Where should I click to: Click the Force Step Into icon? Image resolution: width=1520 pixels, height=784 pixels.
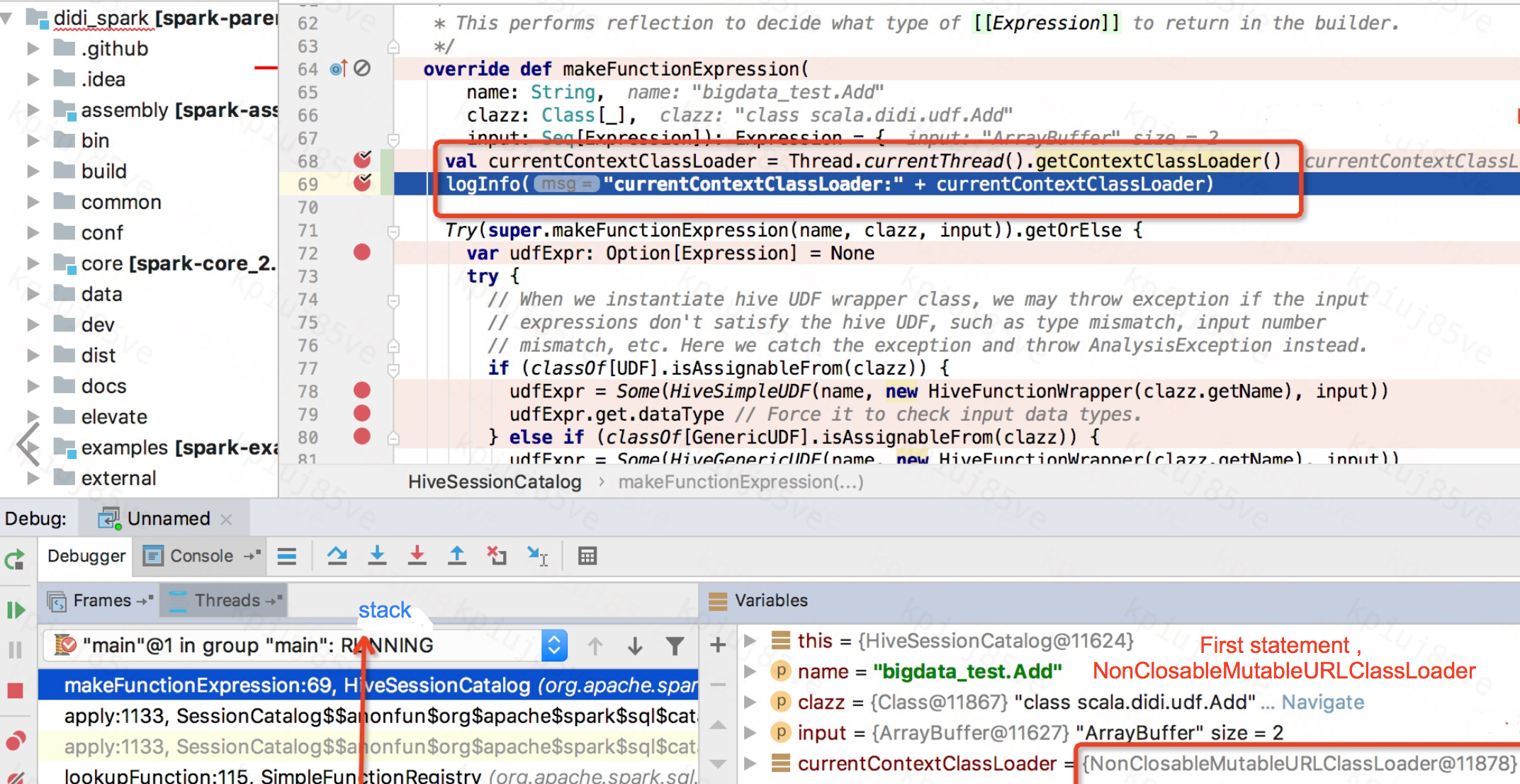tap(417, 556)
